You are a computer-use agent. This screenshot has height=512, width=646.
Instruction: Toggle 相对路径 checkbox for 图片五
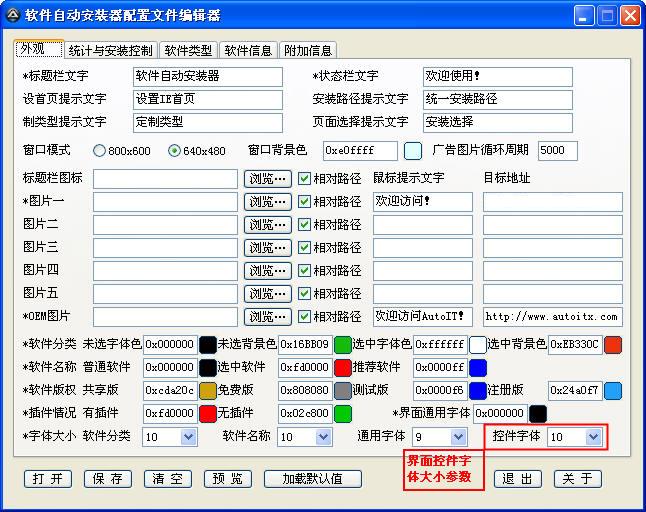[304, 294]
